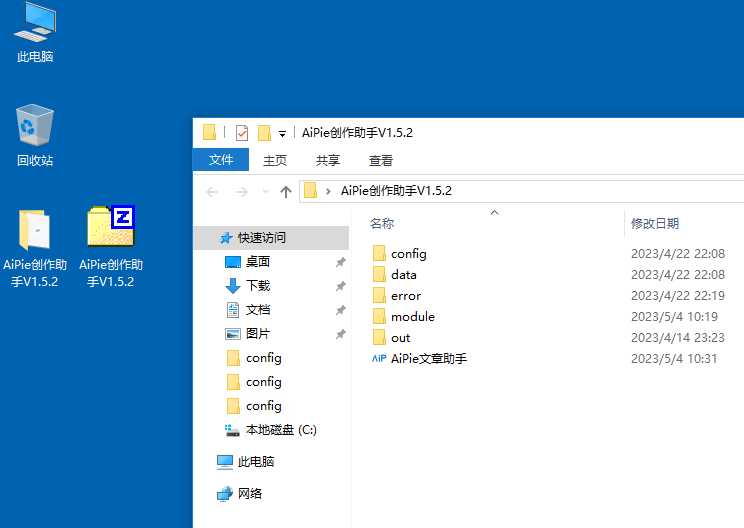Click the date 2023/4/14 23:23 for out
Image resolution: width=744 pixels, height=528 pixels.
[x=678, y=338]
